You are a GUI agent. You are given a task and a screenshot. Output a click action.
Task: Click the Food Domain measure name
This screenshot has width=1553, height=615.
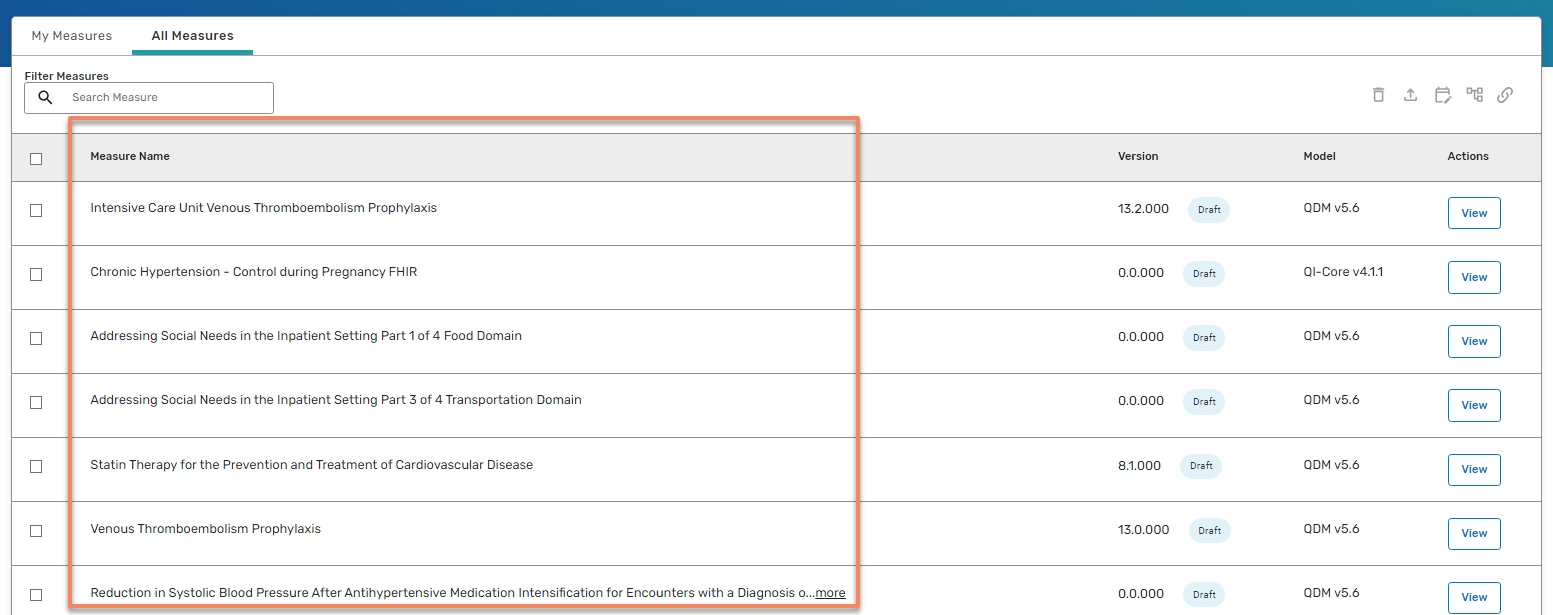(x=306, y=336)
